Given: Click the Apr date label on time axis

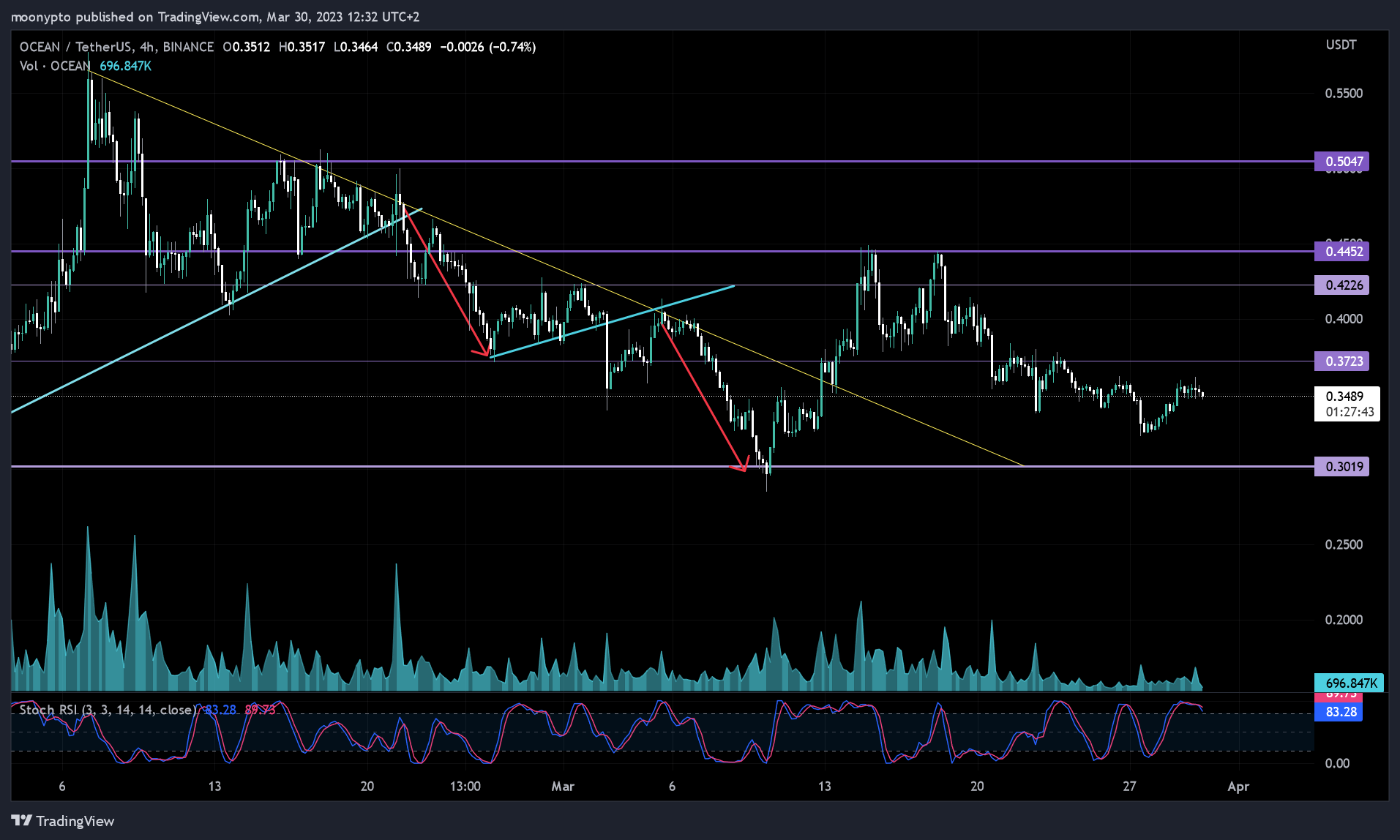Looking at the screenshot, I should (x=1238, y=787).
